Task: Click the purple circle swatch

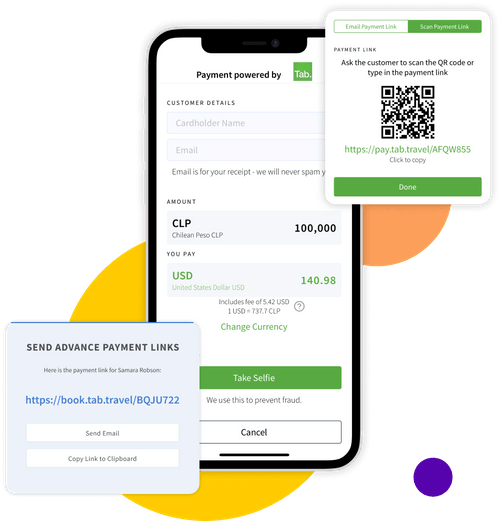Action: (x=433, y=477)
